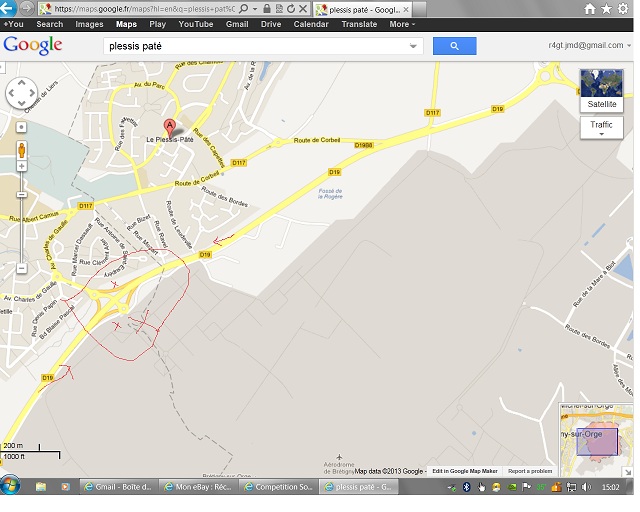Click the red marker A on Le Plessis-Pâté
Viewport: 640px width, 512px height.
click(x=170, y=127)
